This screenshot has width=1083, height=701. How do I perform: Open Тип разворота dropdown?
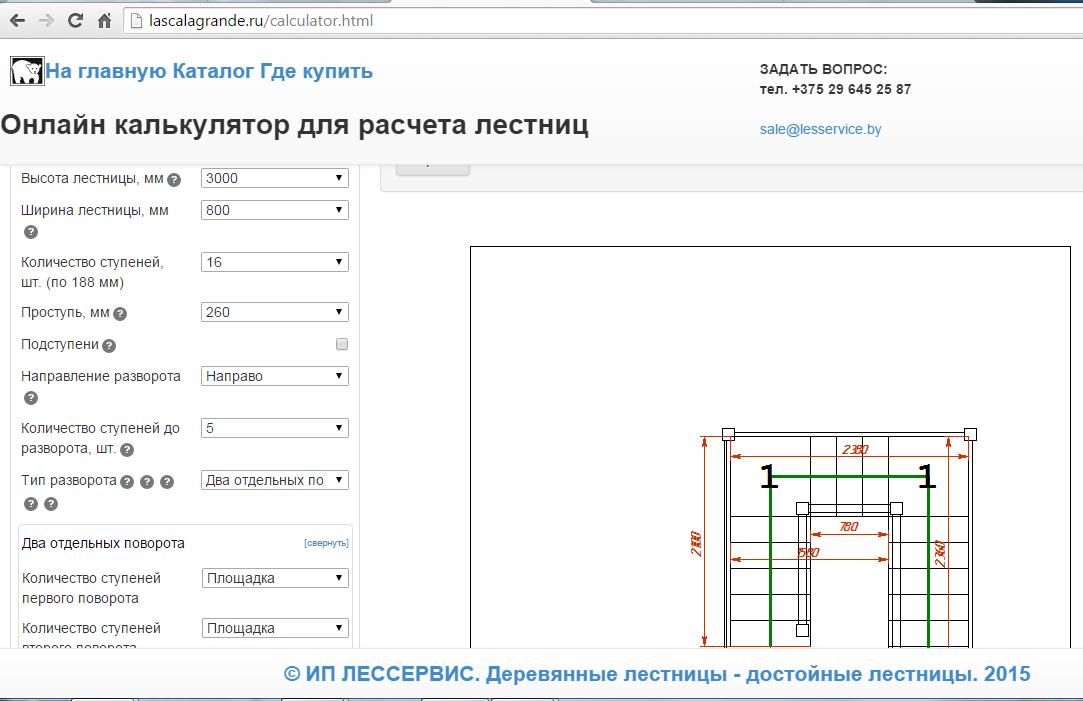pos(275,480)
